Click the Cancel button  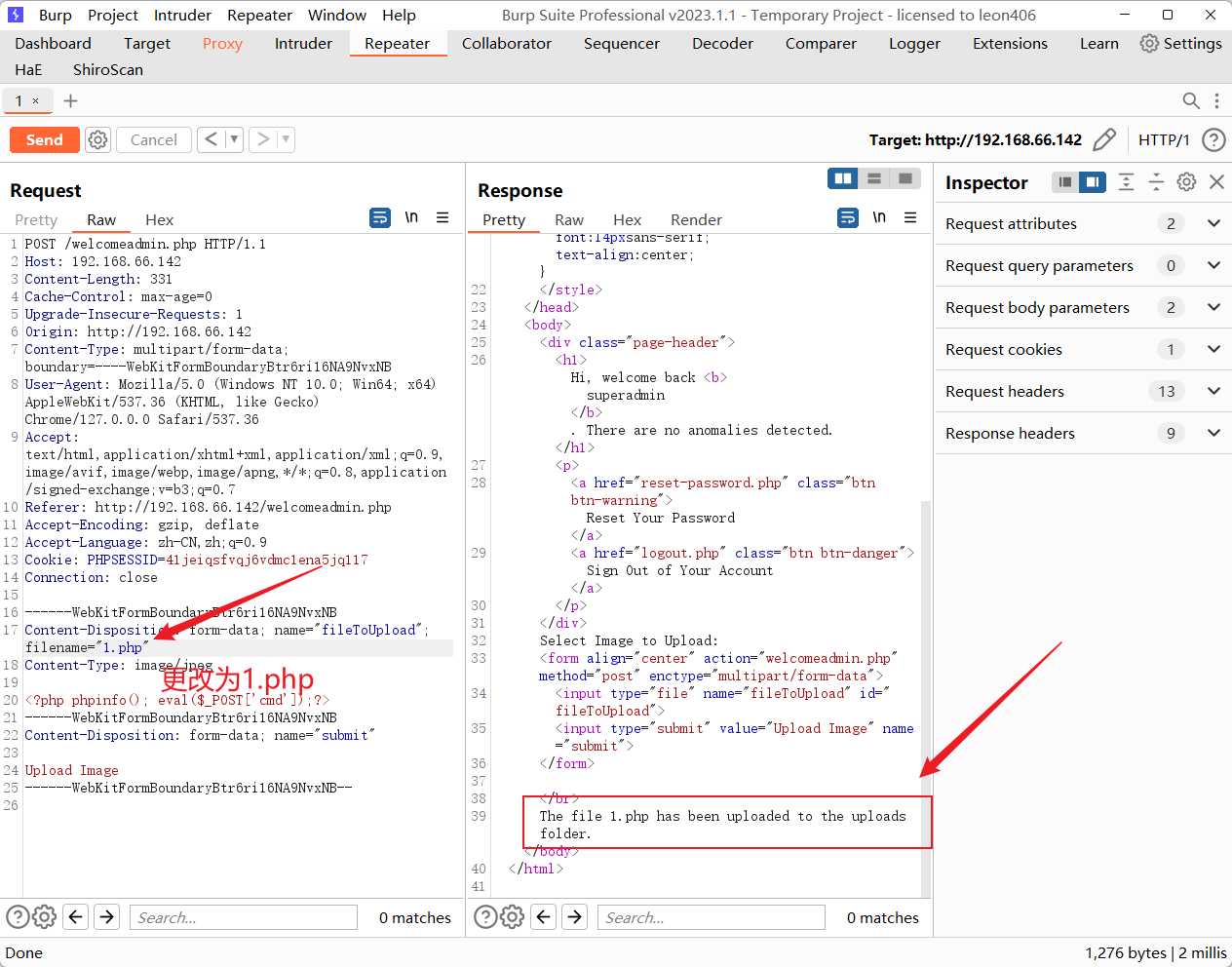pos(154,139)
